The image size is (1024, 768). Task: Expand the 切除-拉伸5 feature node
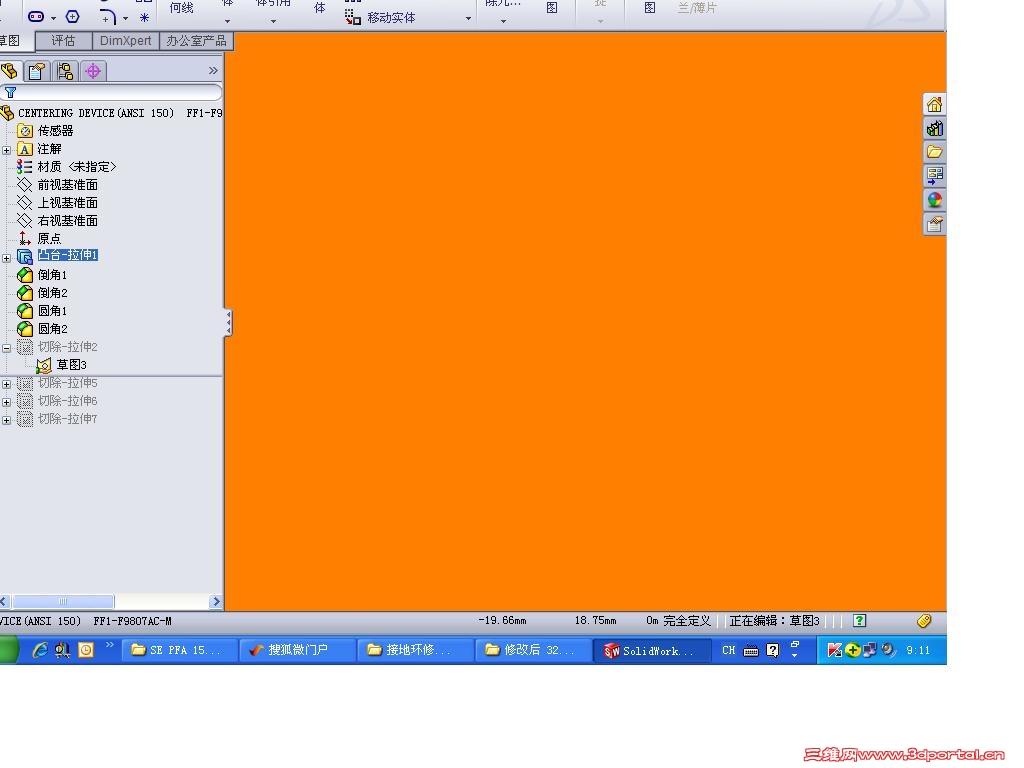(7, 384)
